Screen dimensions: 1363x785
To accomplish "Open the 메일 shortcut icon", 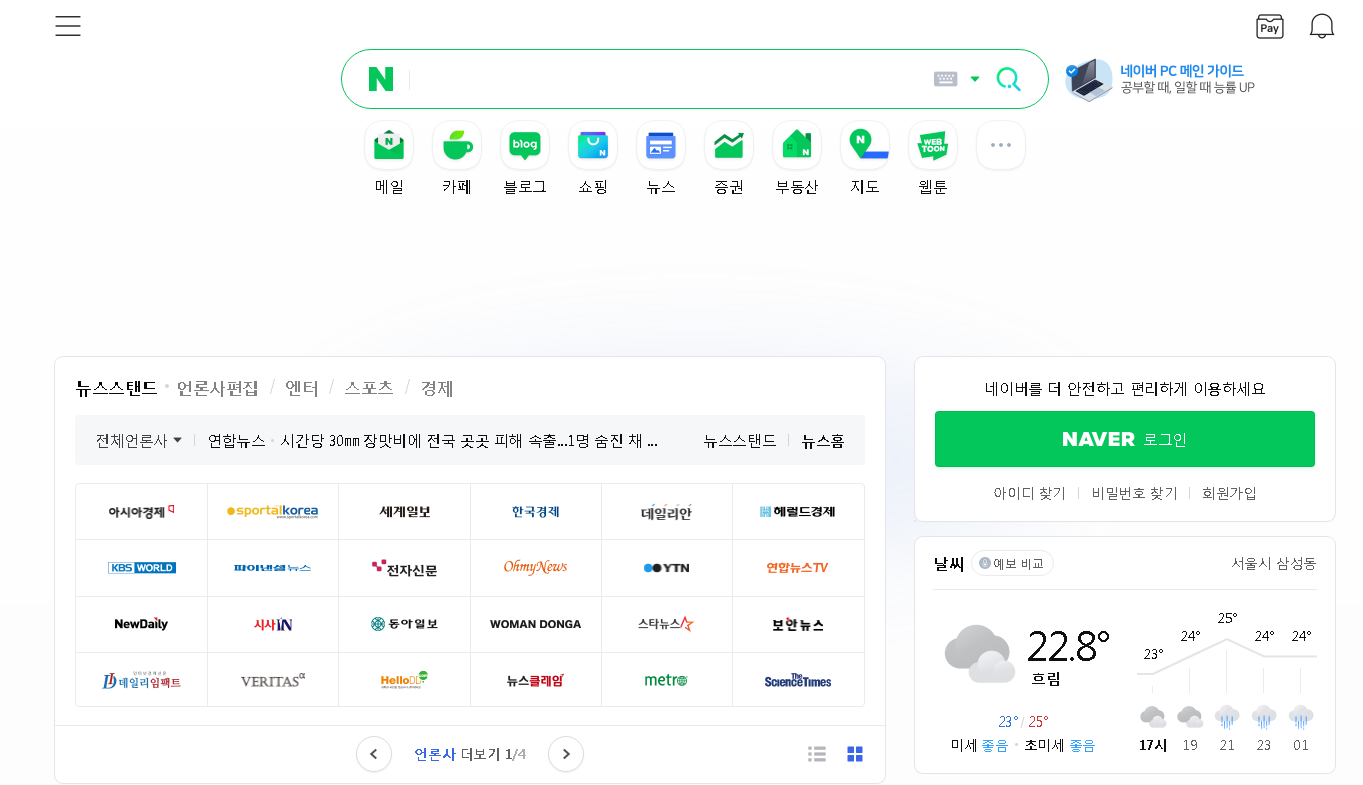I will [x=389, y=146].
